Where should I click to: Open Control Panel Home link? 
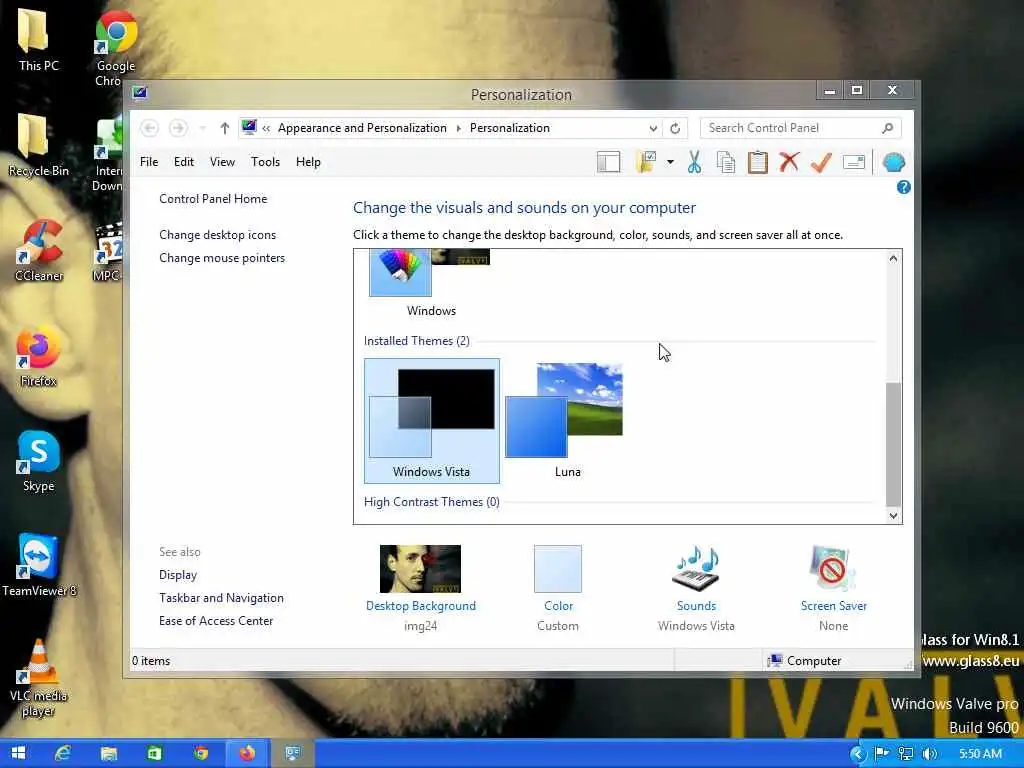(213, 199)
